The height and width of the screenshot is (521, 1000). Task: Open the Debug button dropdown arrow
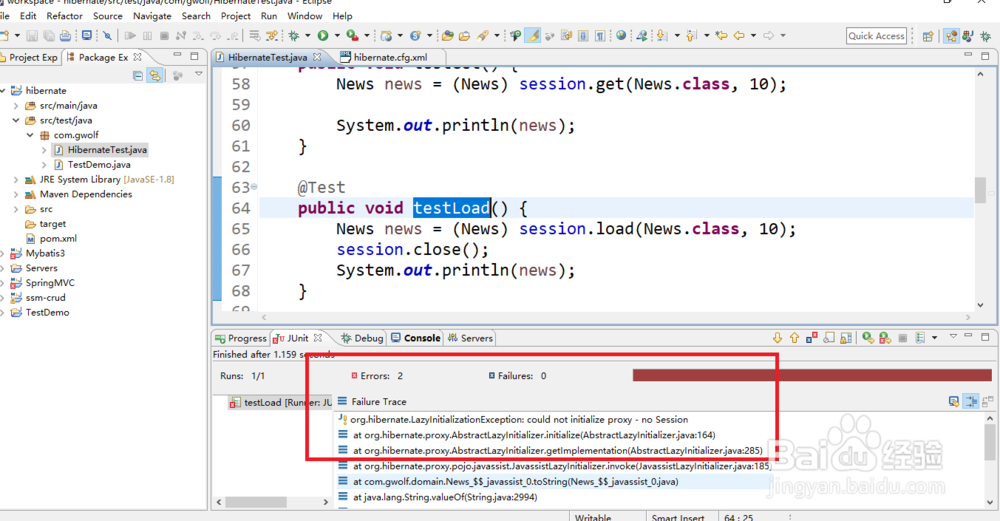click(x=307, y=36)
